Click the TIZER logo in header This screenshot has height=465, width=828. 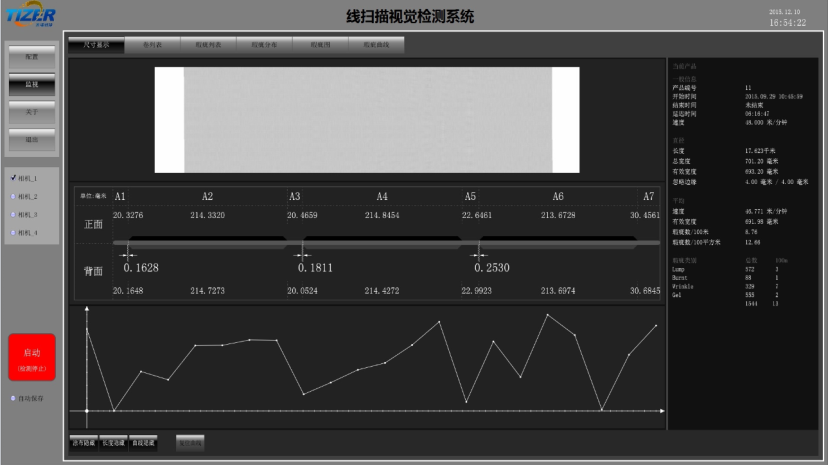tap(30, 15)
